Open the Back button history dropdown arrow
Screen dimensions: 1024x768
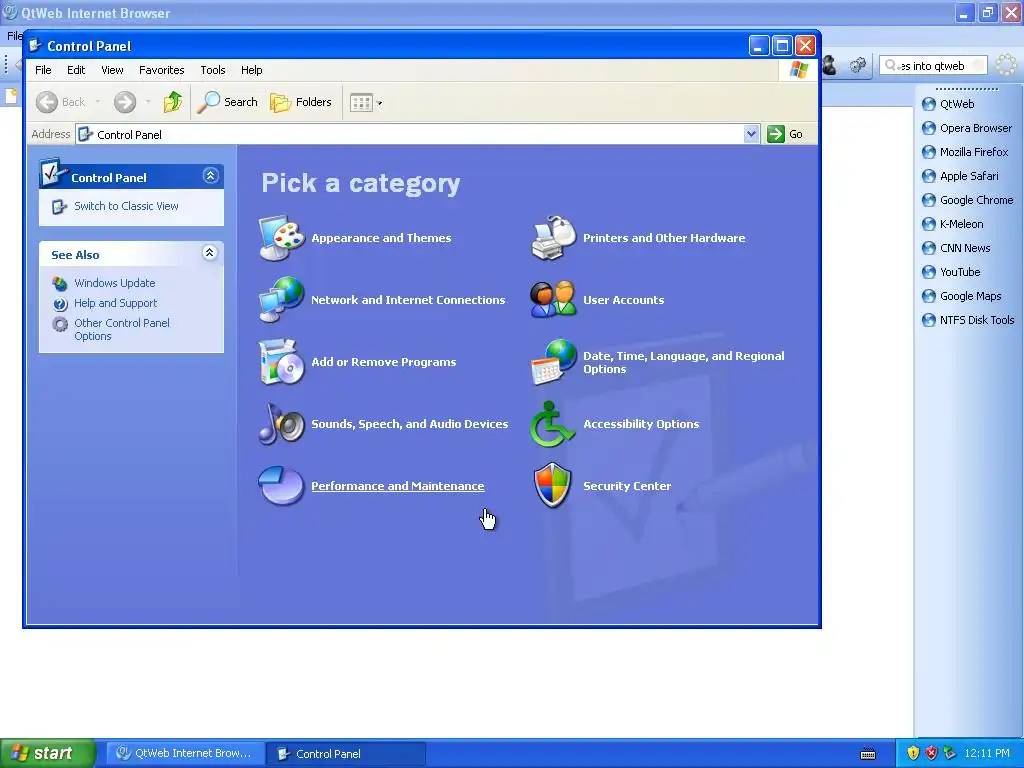tap(98, 102)
